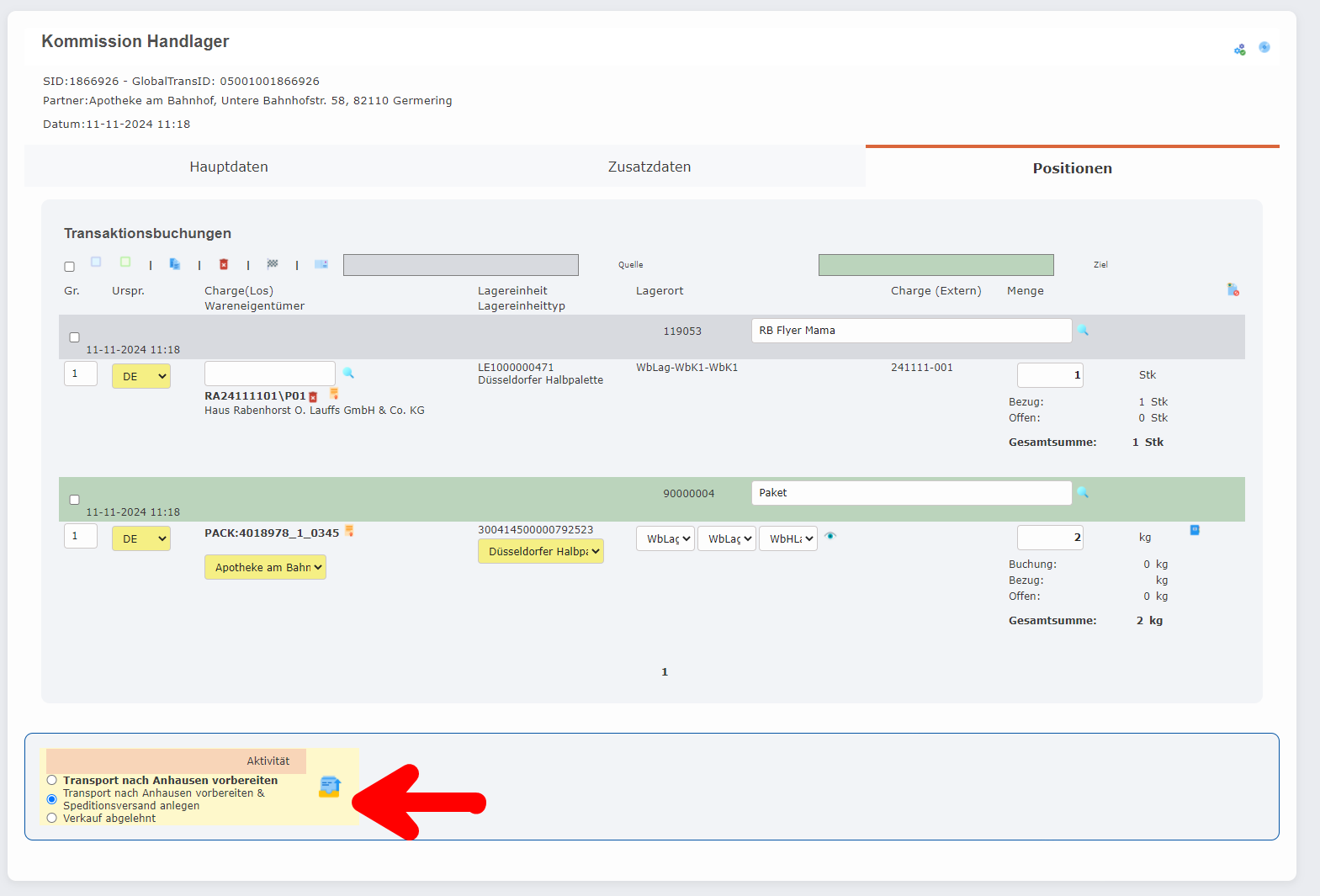Click red delete icon next to RA24111101\P01
1320x896 pixels.
pyautogui.click(x=313, y=397)
